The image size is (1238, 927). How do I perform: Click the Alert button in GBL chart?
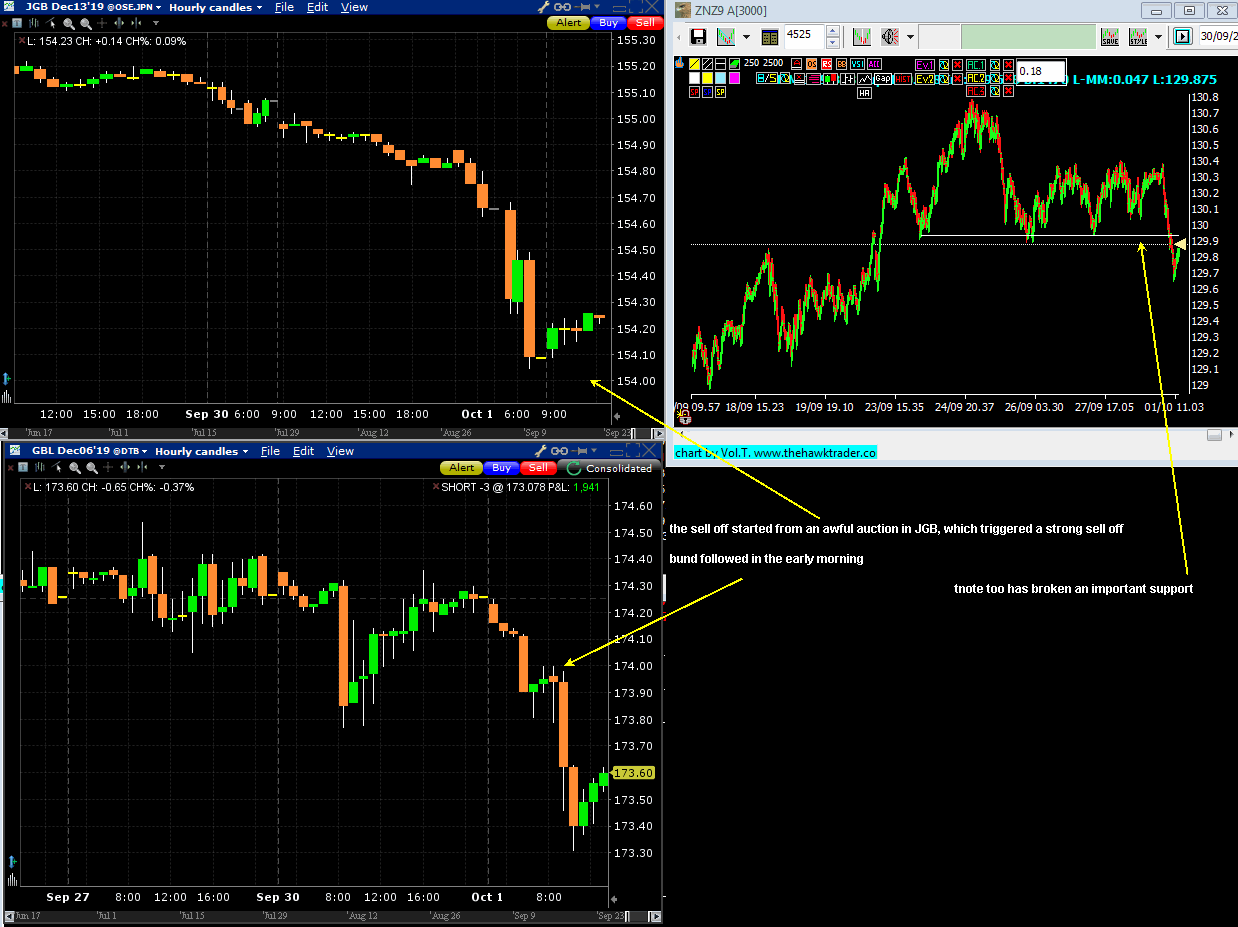461,468
